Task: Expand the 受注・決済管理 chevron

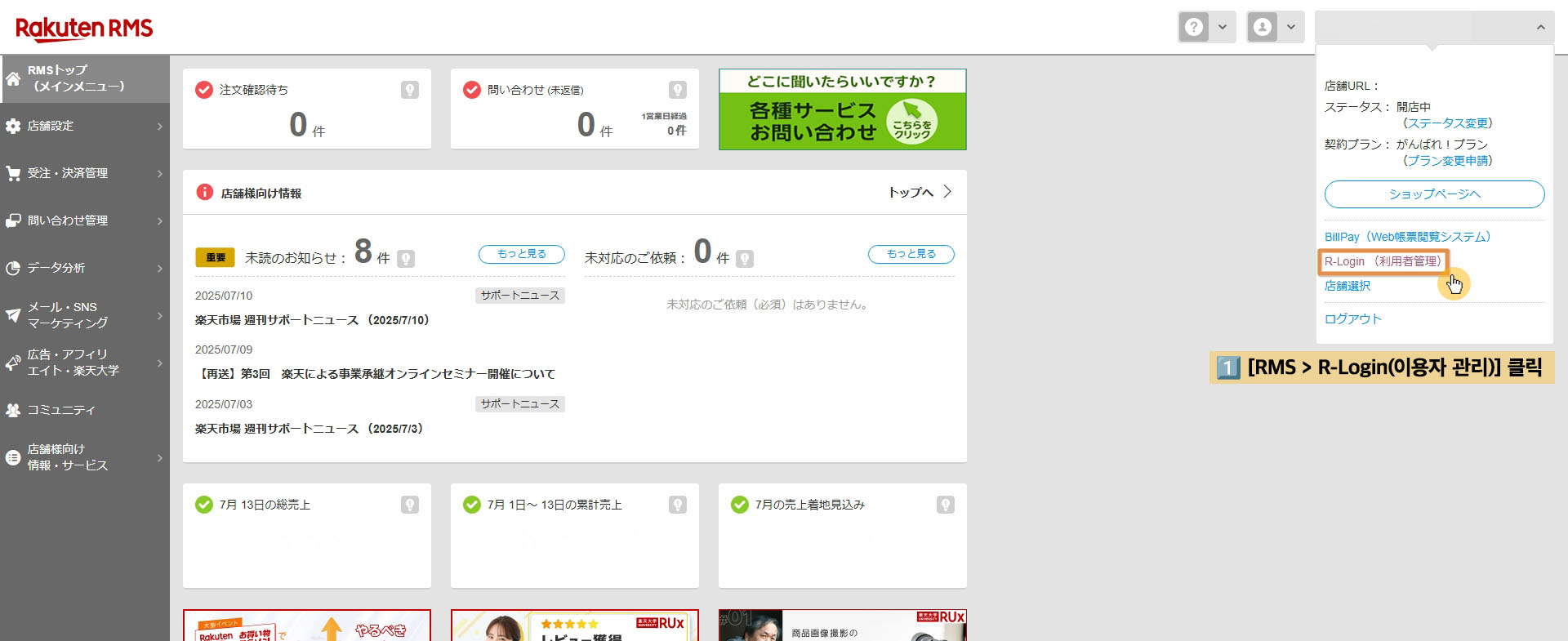Action: tap(160, 173)
